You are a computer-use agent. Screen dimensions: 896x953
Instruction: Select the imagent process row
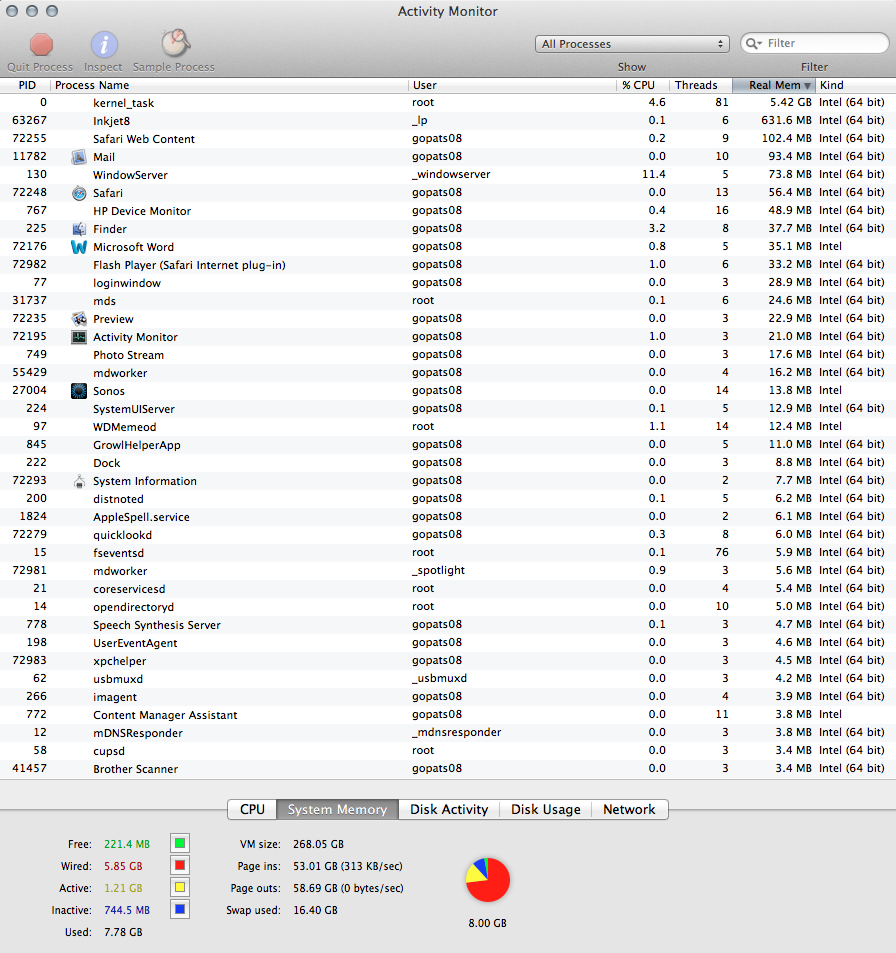(448, 697)
